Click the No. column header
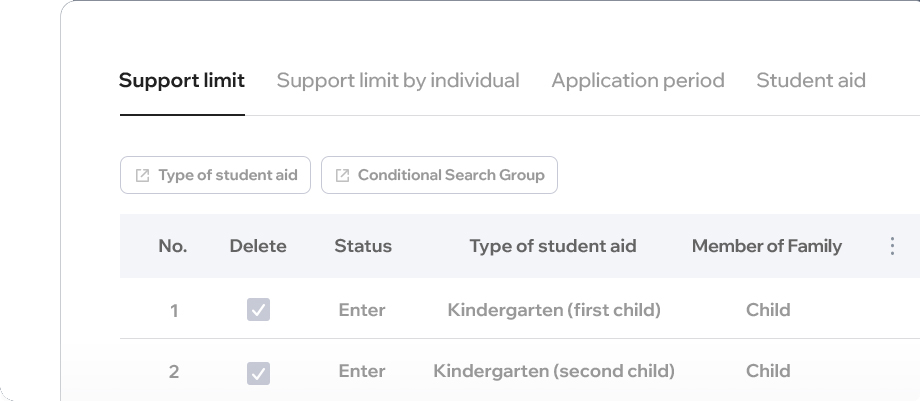This screenshot has width=920, height=401. tap(173, 246)
